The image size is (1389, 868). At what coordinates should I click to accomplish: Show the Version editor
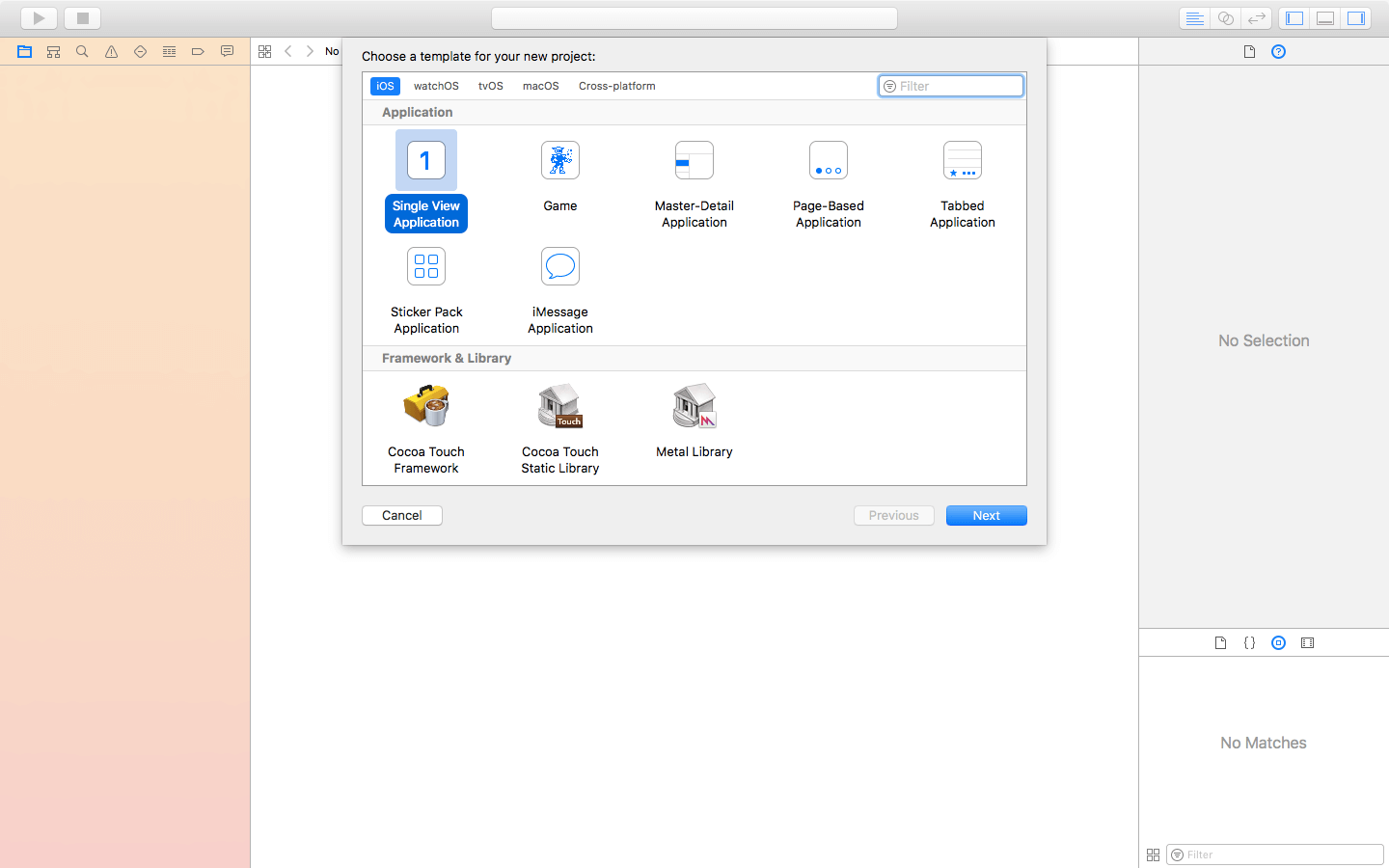(1256, 18)
